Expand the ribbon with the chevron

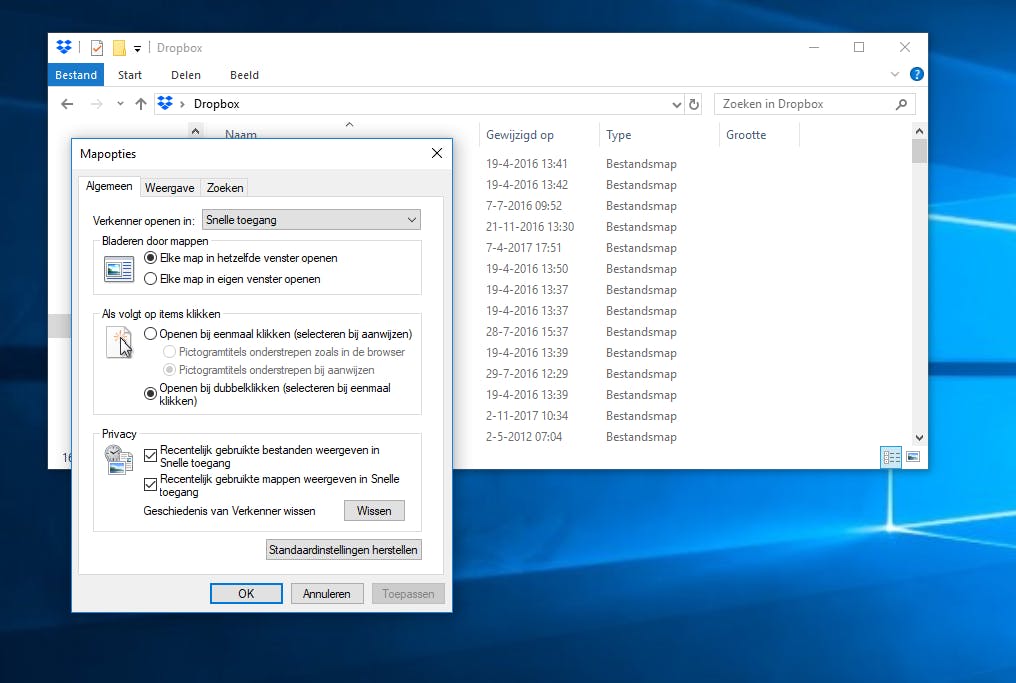click(895, 75)
